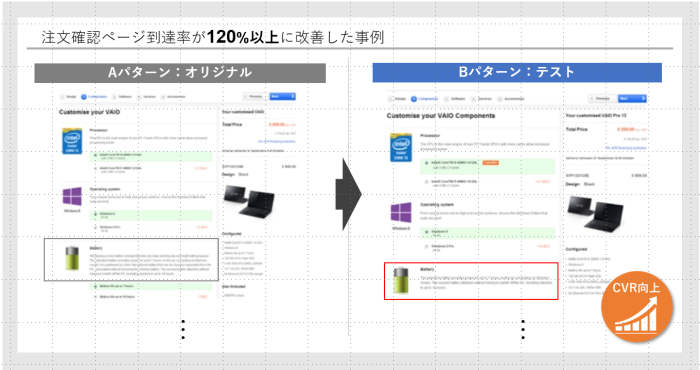Click the Intel processor logo in Pattern A
The height and width of the screenshot is (370, 700).
72,141
